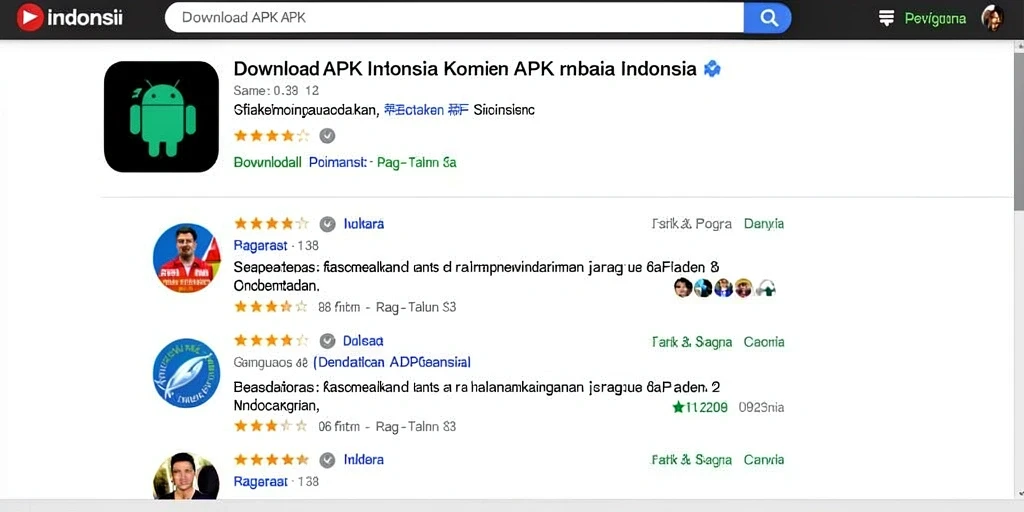Click gray check badge under main rating
Screen dimensions: 1024x512
327,136
